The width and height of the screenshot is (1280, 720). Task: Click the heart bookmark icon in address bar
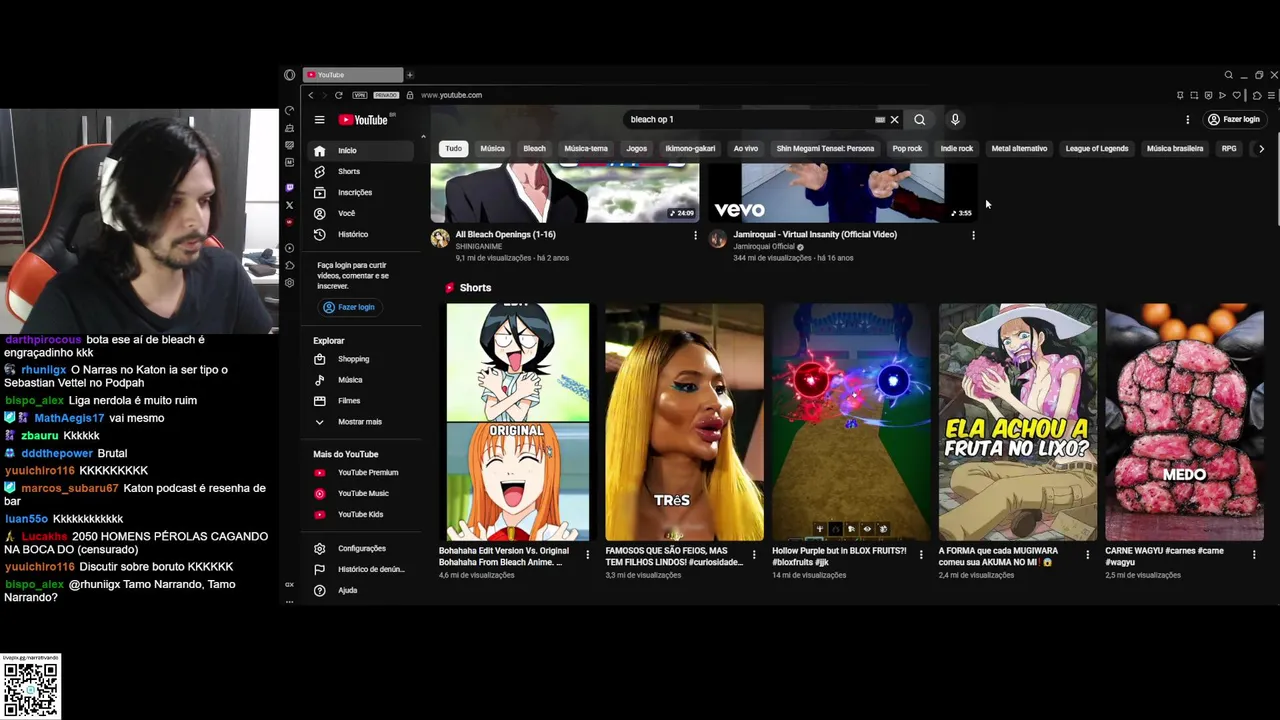(x=1237, y=95)
